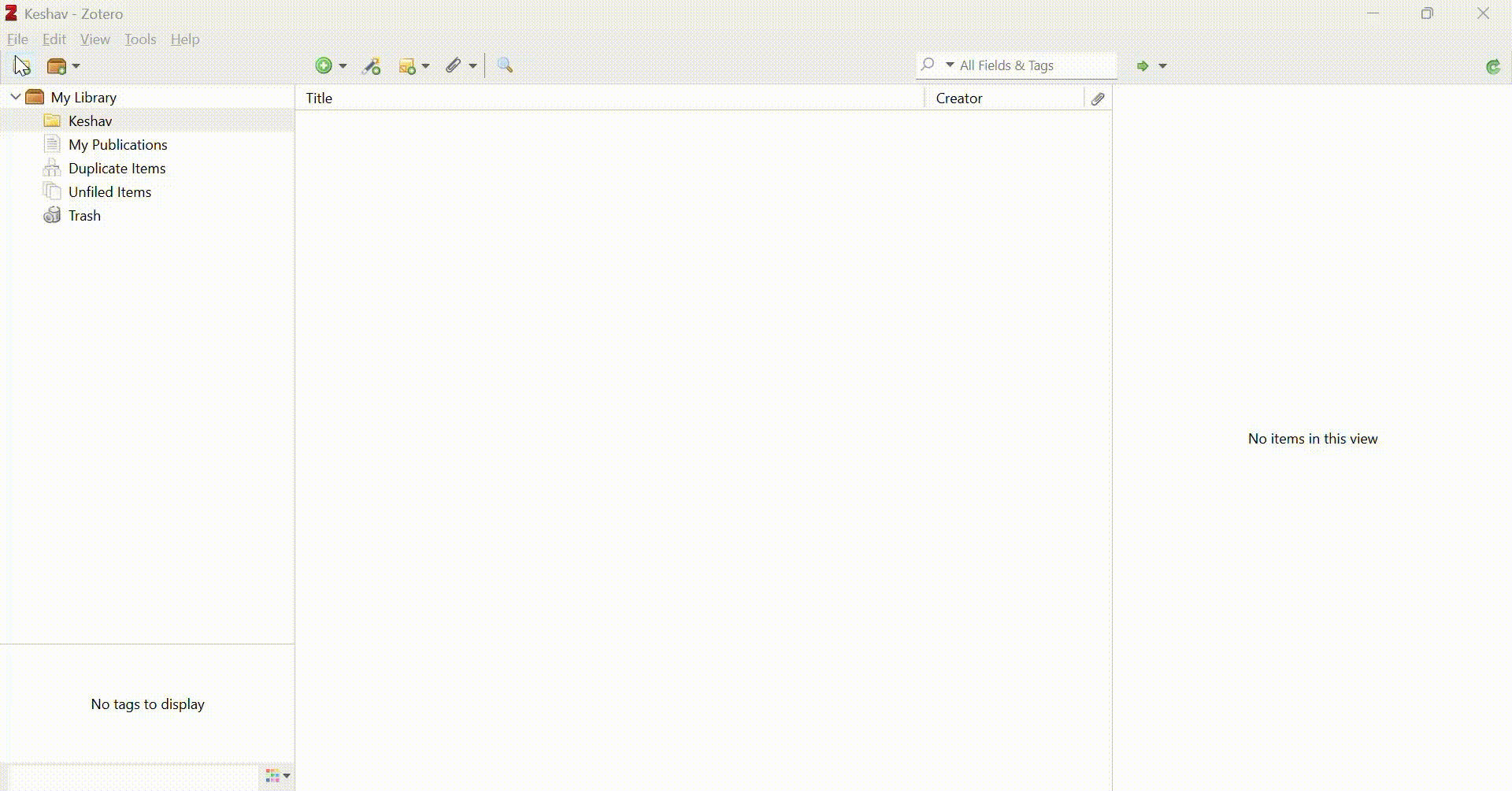Open the search mode dropdown arrow

(950, 65)
